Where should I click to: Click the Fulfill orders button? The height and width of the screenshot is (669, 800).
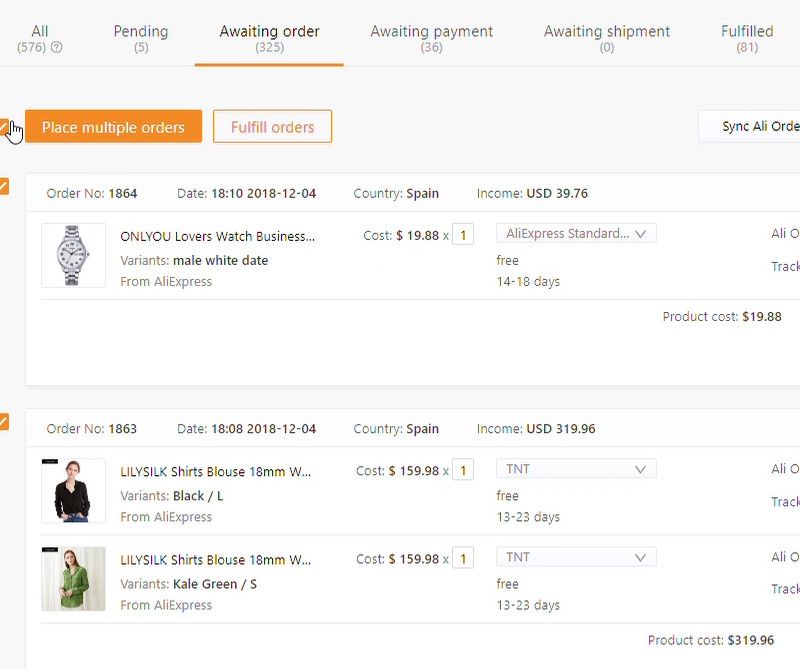[x=272, y=126]
